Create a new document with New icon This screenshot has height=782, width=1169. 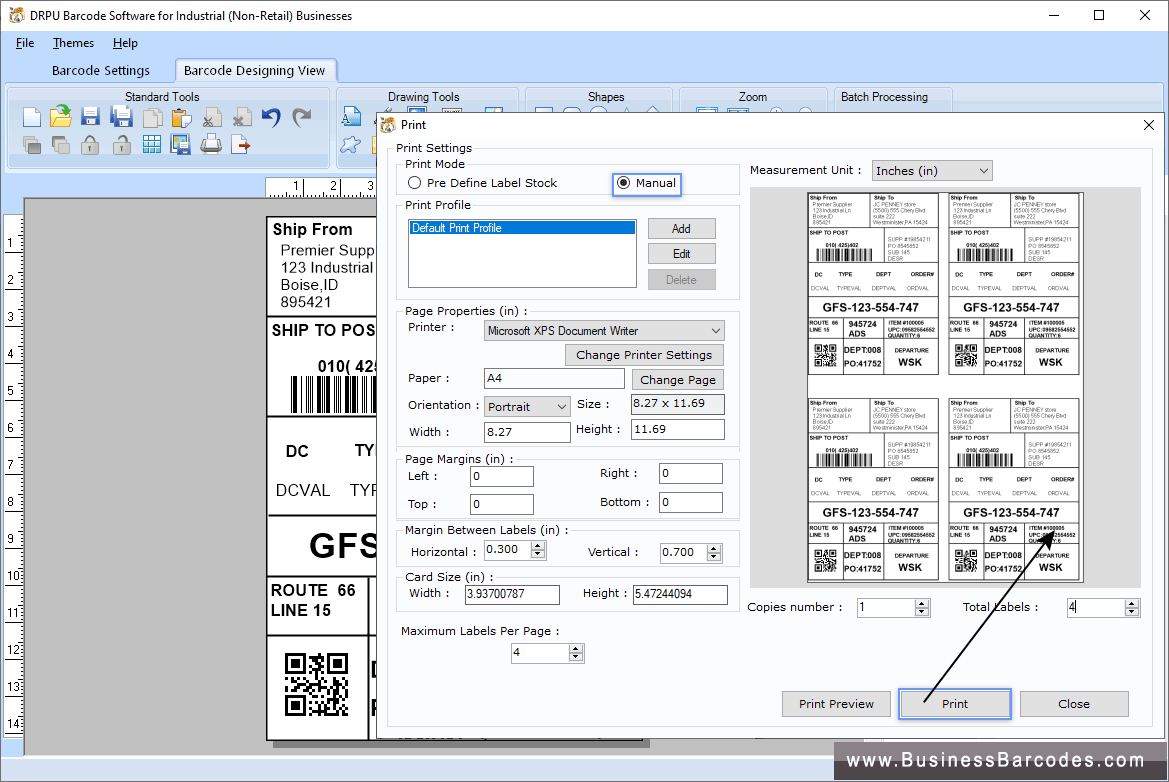click(x=32, y=117)
